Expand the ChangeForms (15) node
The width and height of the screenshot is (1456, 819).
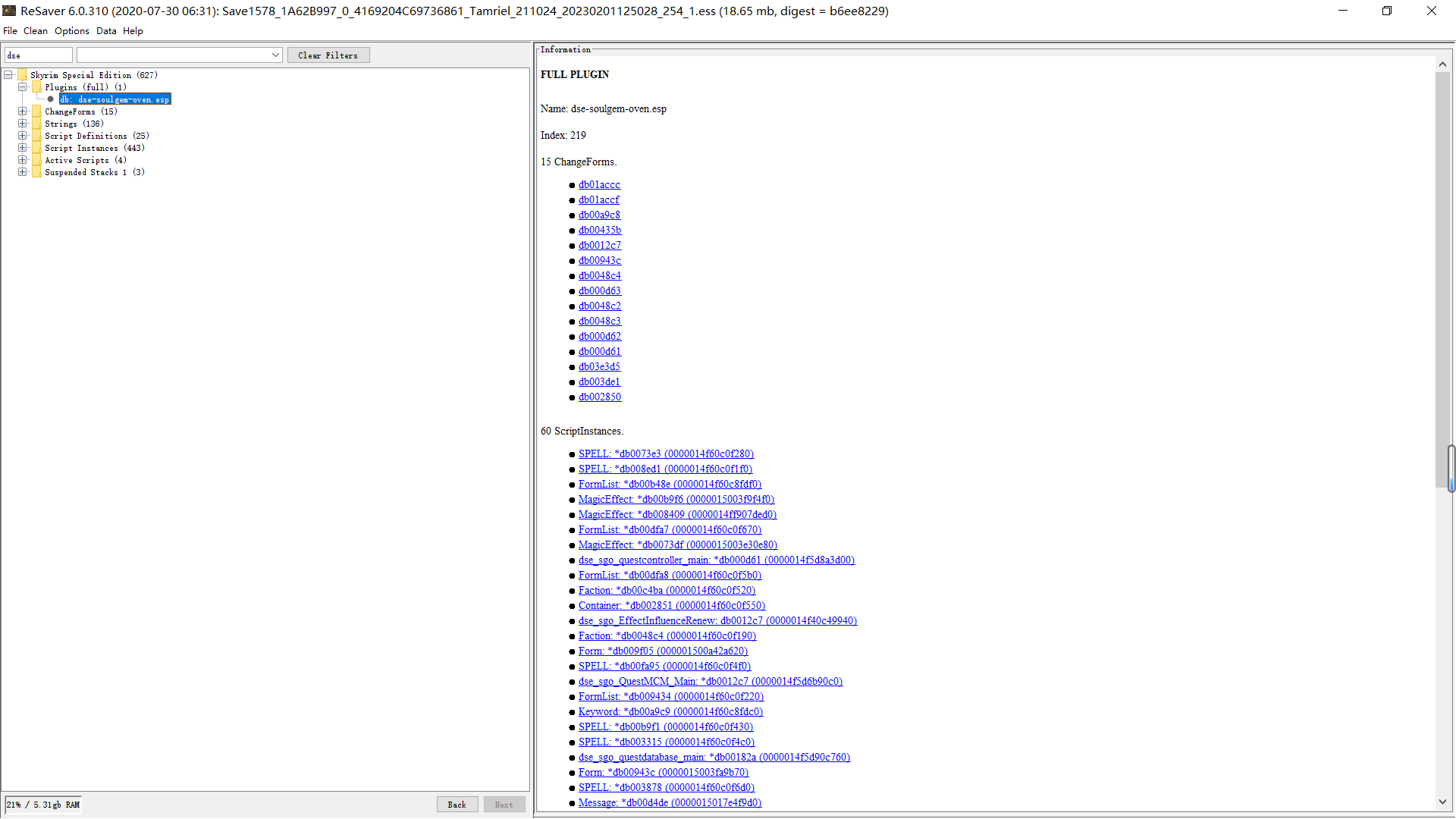pyautogui.click(x=23, y=111)
